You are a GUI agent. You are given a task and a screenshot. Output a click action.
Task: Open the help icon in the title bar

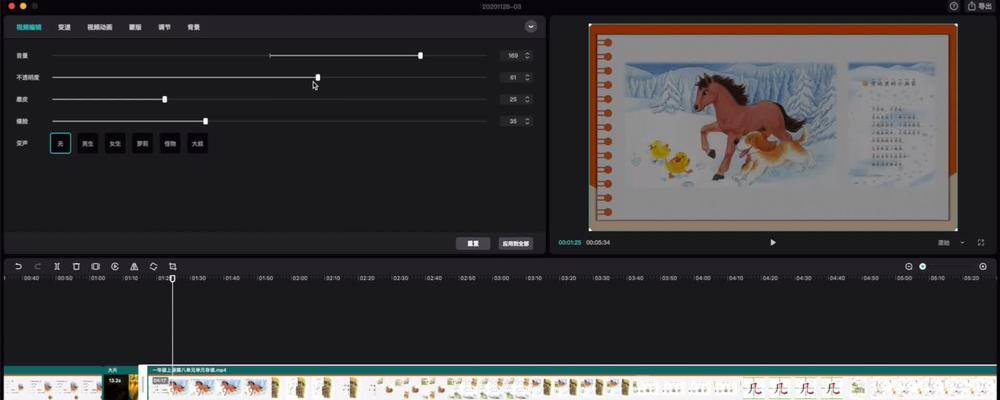953,6
